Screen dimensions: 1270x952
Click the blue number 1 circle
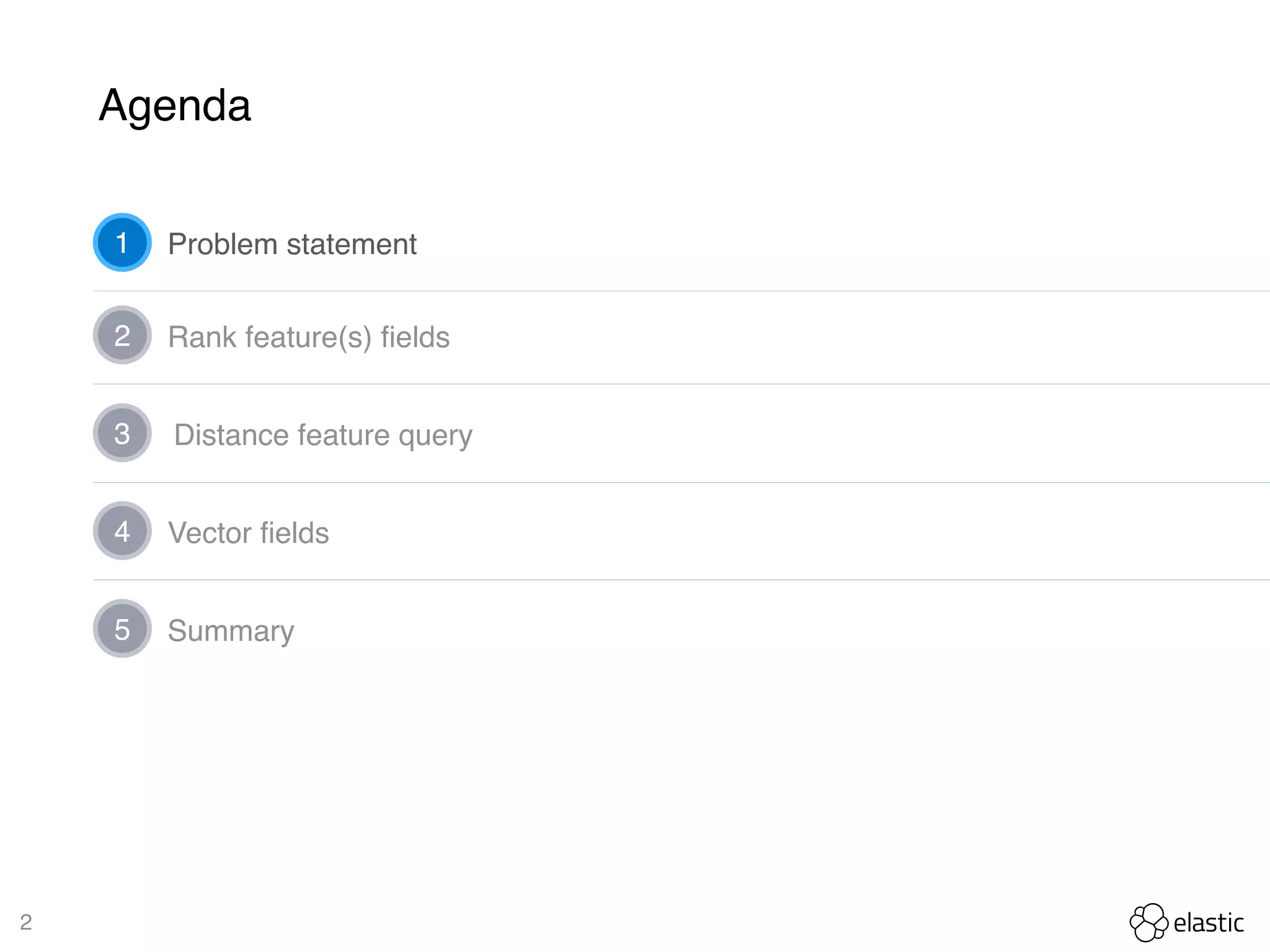[x=122, y=242]
